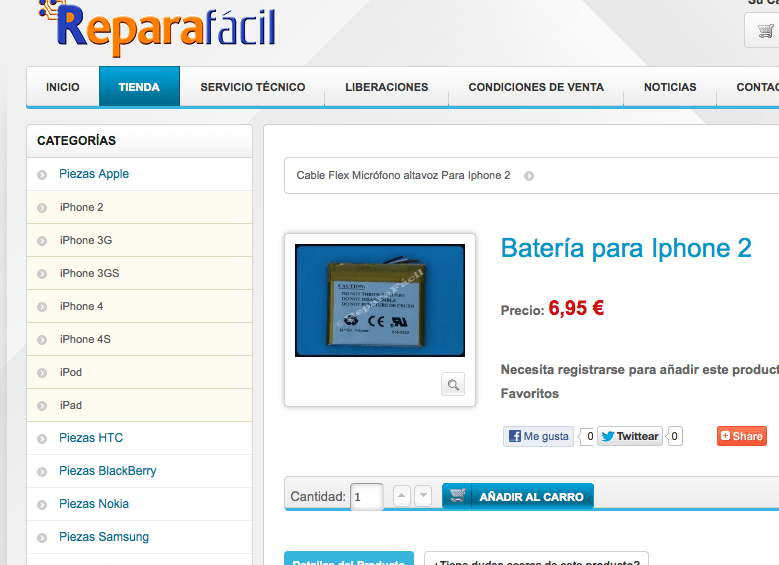This screenshot has width=779, height=565.
Task: Open the shopping cart icon in header
Action: (765, 31)
